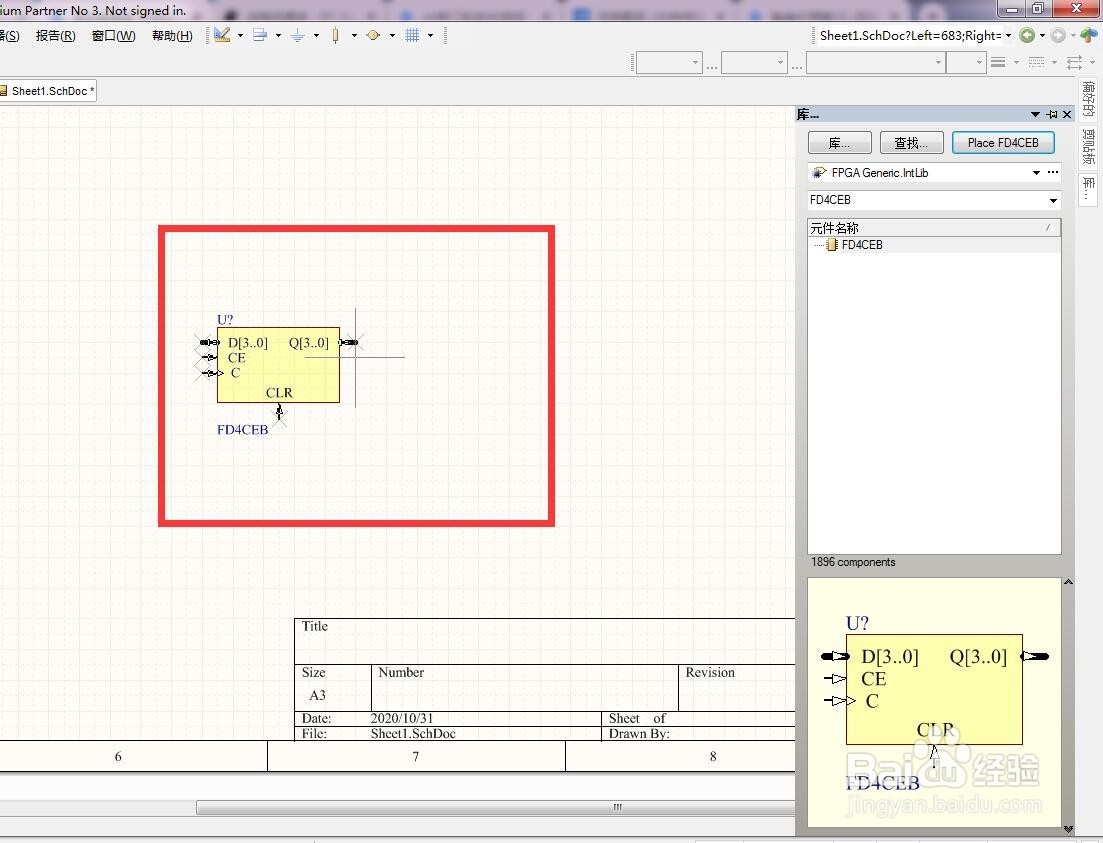The height and width of the screenshot is (843, 1103).
Task: Select the drawing utility tools icon
Action: 222,35
